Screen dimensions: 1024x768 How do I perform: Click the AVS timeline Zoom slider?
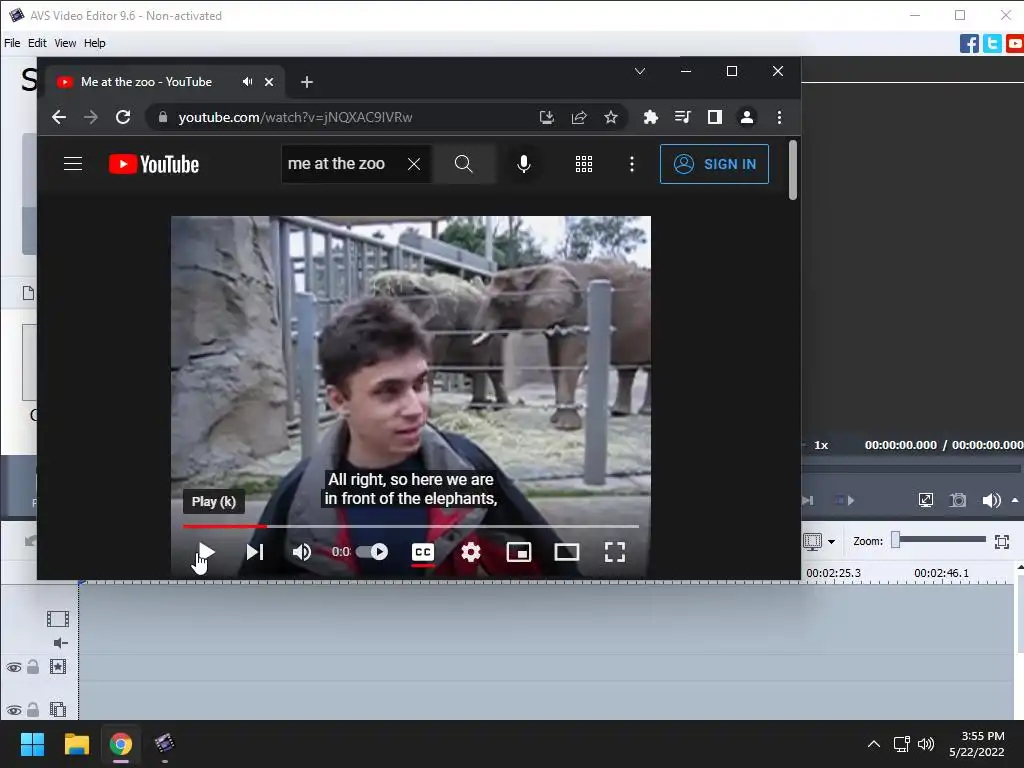click(938, 539)
